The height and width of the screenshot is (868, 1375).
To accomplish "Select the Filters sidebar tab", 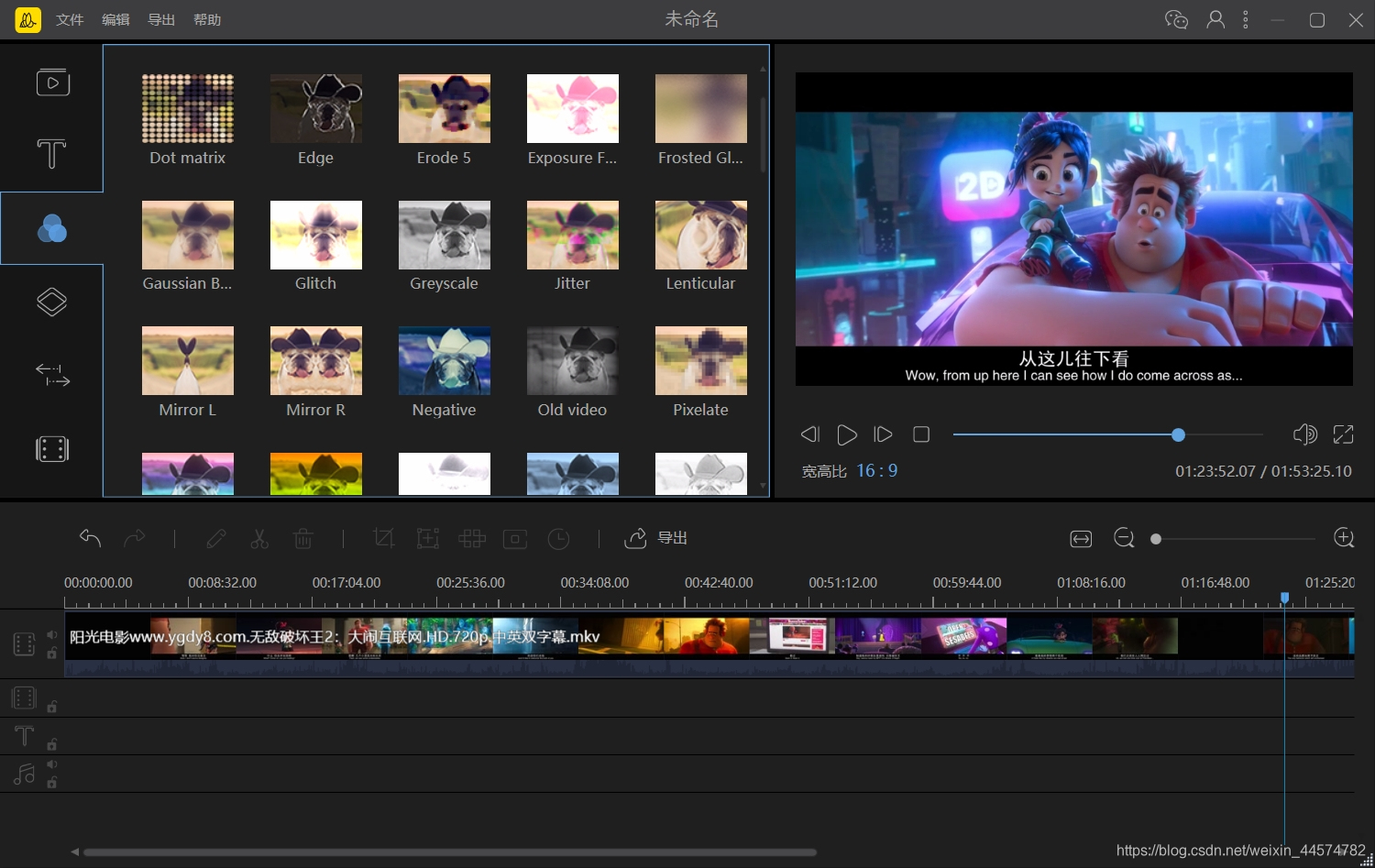I will 51,228.
